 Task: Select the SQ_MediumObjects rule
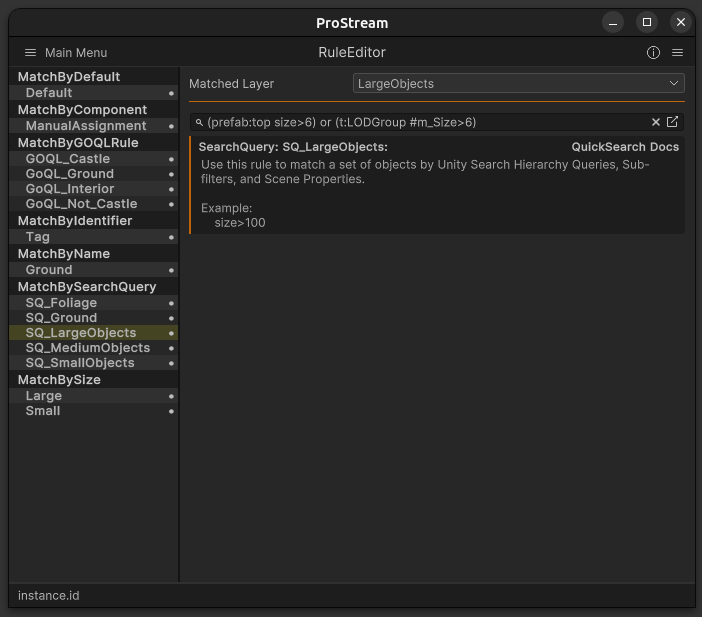tap(94, 348)
